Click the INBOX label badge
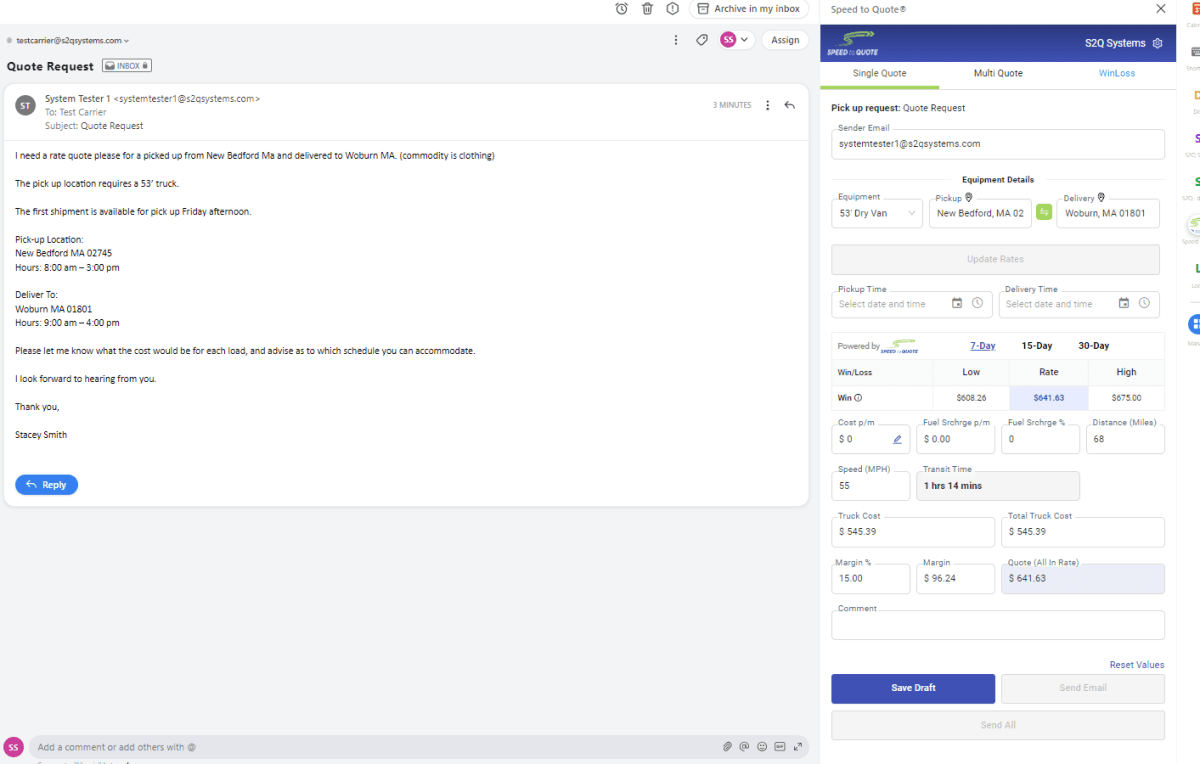 click(127, 66)
